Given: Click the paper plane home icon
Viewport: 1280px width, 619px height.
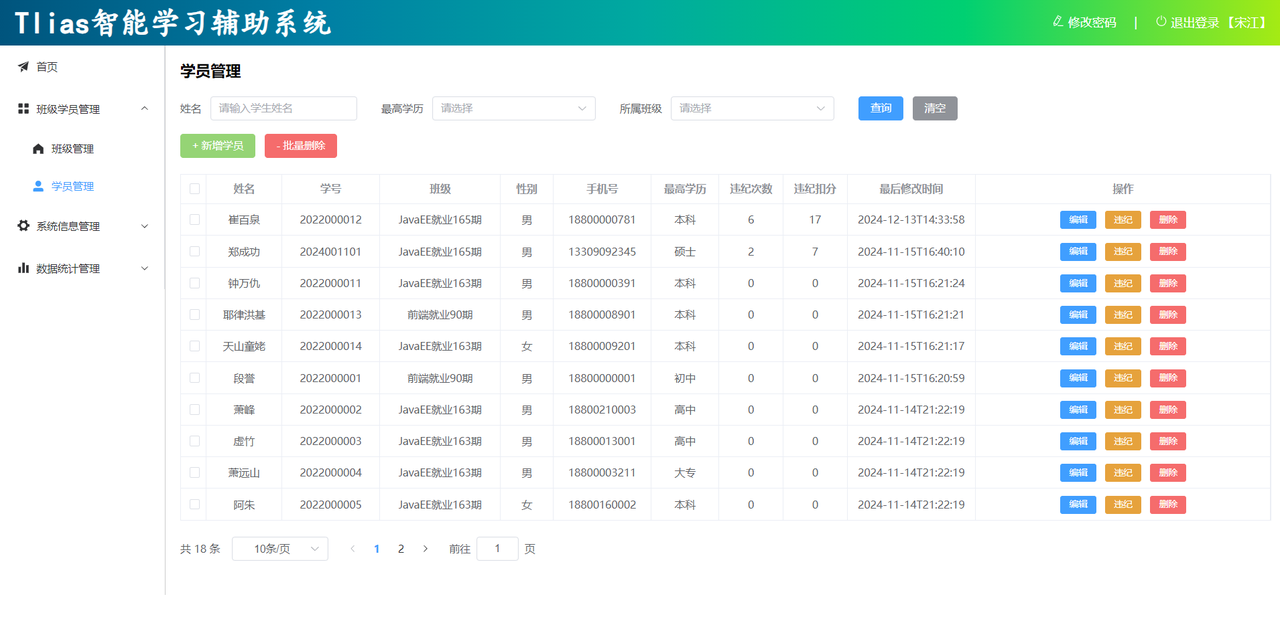Looking at the screenshot, I should point(23,67).
